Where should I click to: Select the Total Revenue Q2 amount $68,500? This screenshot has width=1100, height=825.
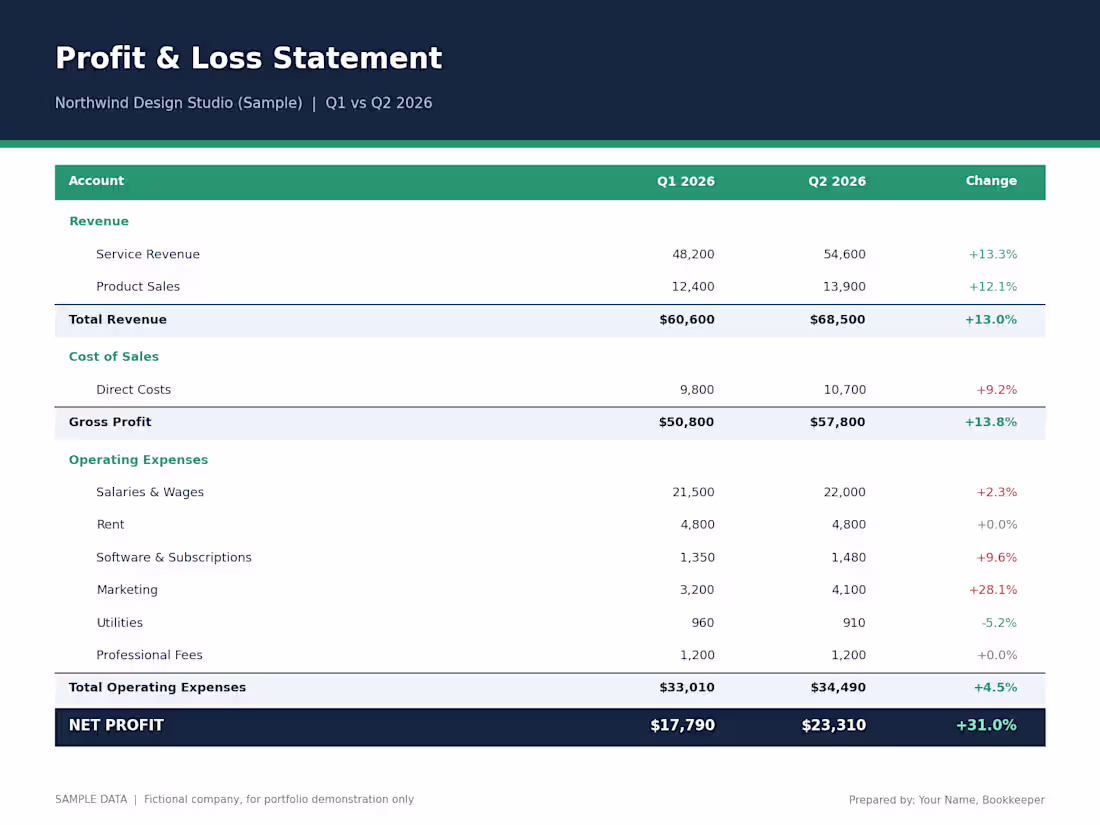[838, 319]
